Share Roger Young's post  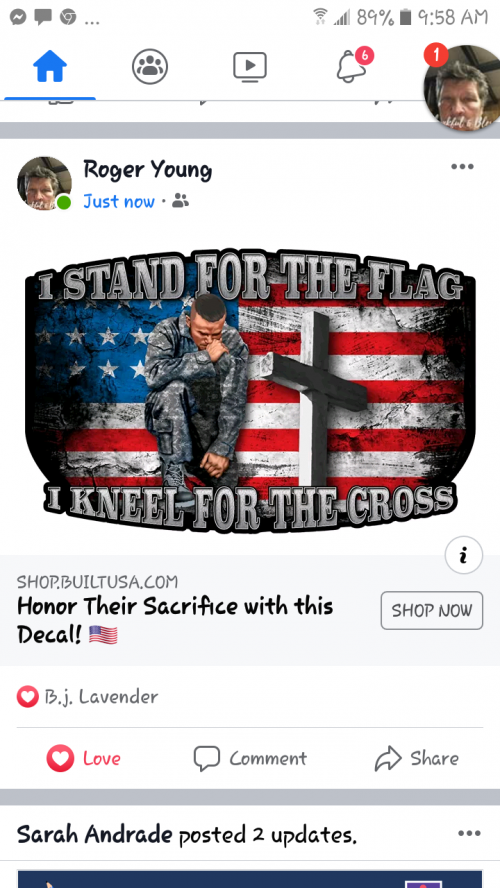point(417,758)
